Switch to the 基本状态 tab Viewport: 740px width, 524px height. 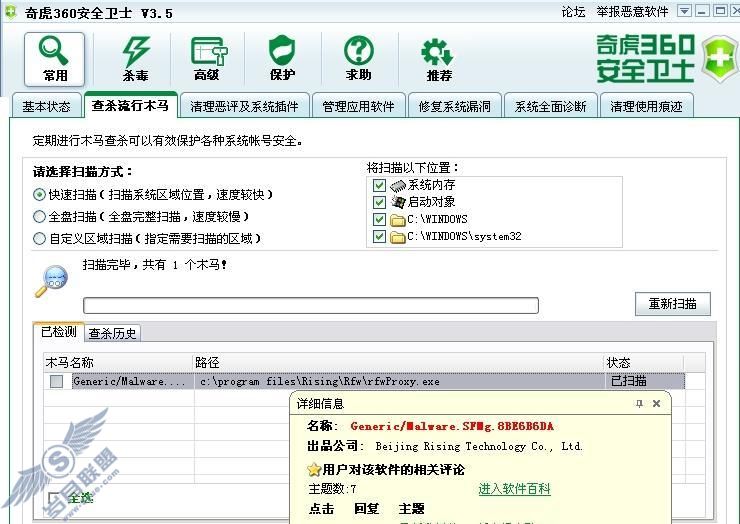click(x=46, y=106)
